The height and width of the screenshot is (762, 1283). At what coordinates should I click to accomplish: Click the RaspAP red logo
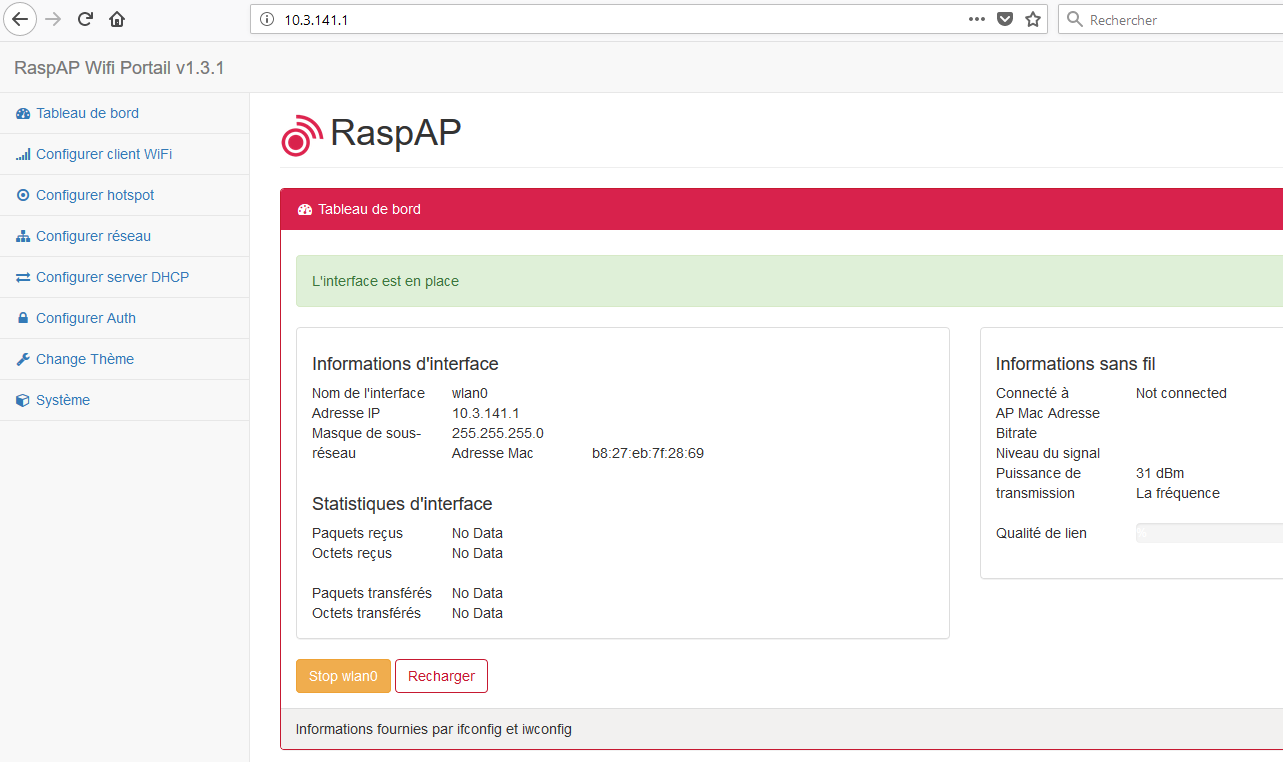coord(302,135)
